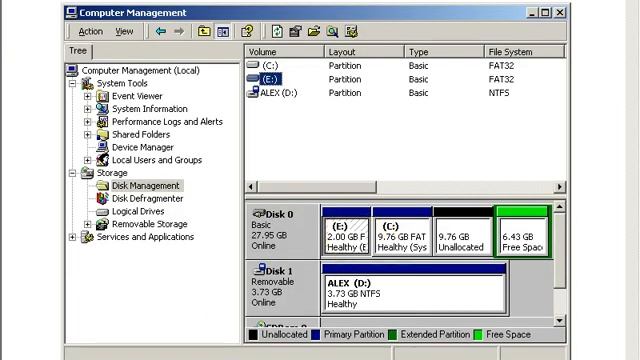Image resolution: width=640 pixels, height=360 pixels.
Task: Expand the System Information node
Action: click(87, 109)
